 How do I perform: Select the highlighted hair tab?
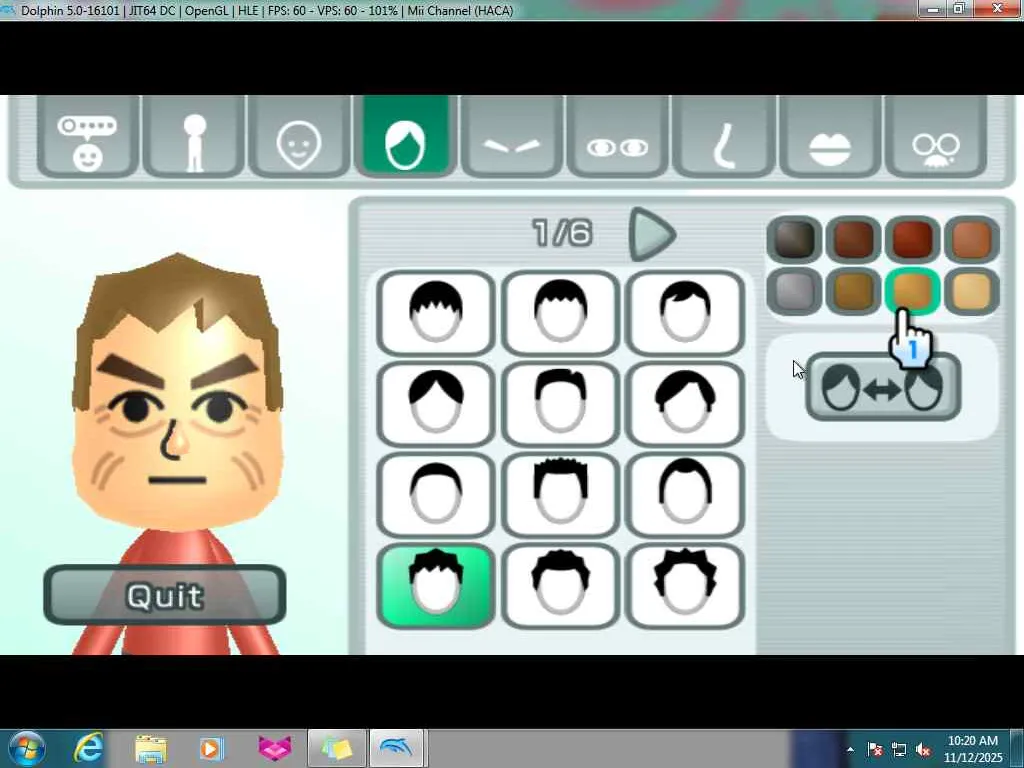(x=405, y=136)
